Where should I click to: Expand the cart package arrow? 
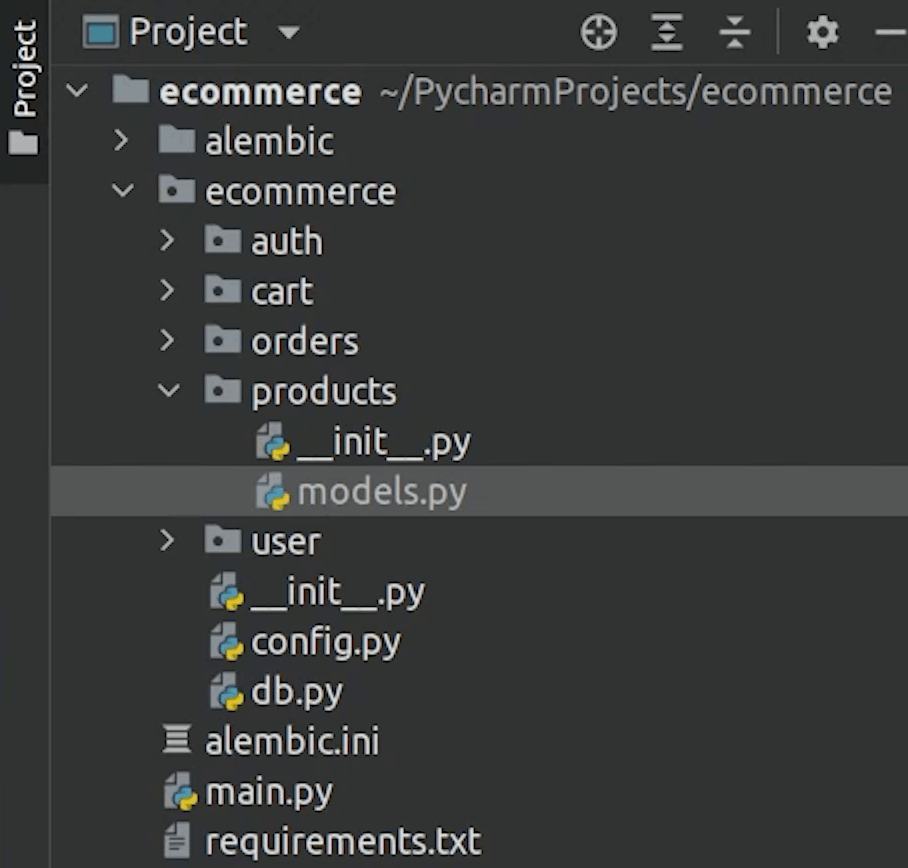pyautogui.click(x=168, y=291)
